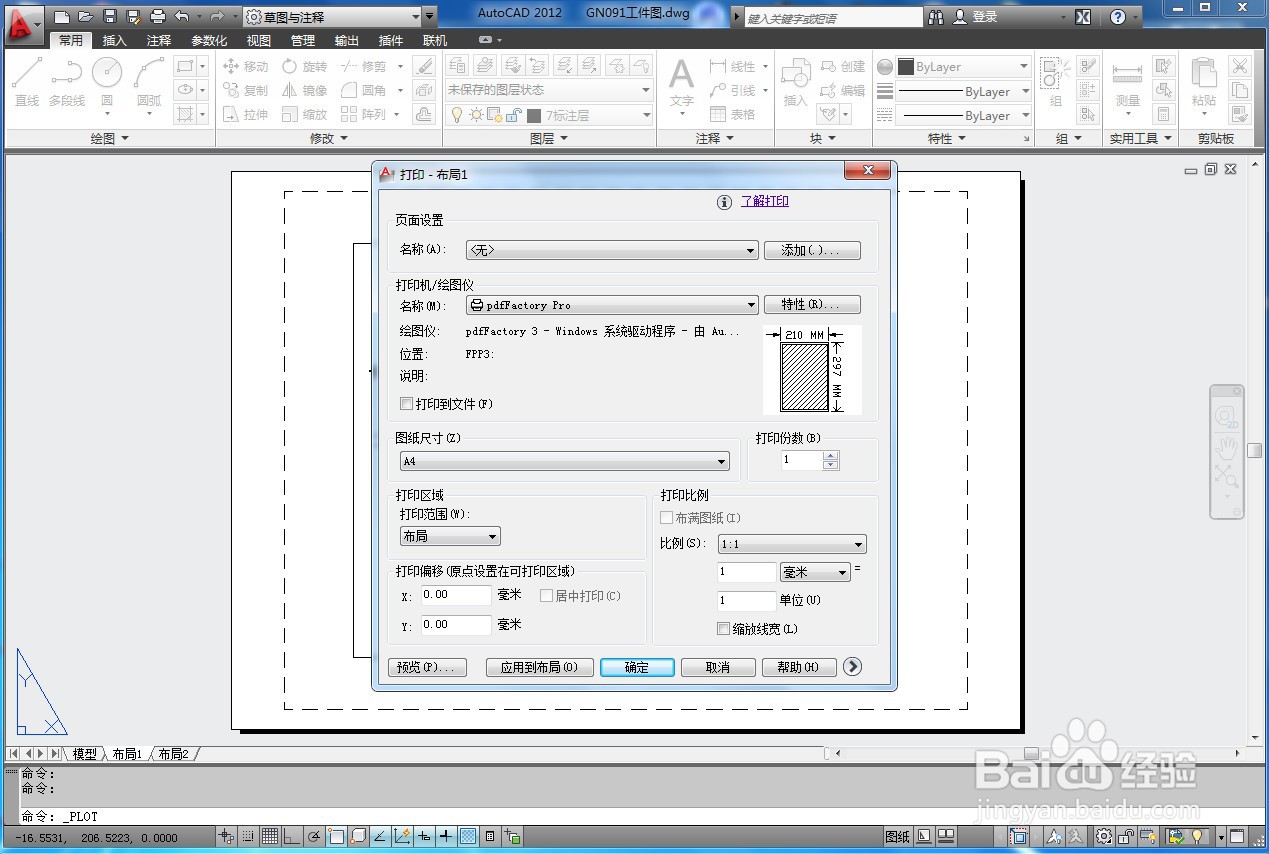
Task: Open the paper size A4 dropdown
Action: (565, 462)
